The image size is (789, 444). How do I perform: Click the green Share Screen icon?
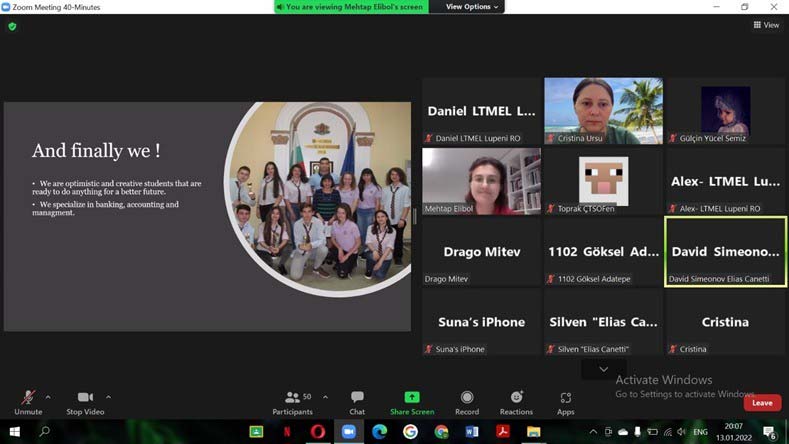point(412,398)
